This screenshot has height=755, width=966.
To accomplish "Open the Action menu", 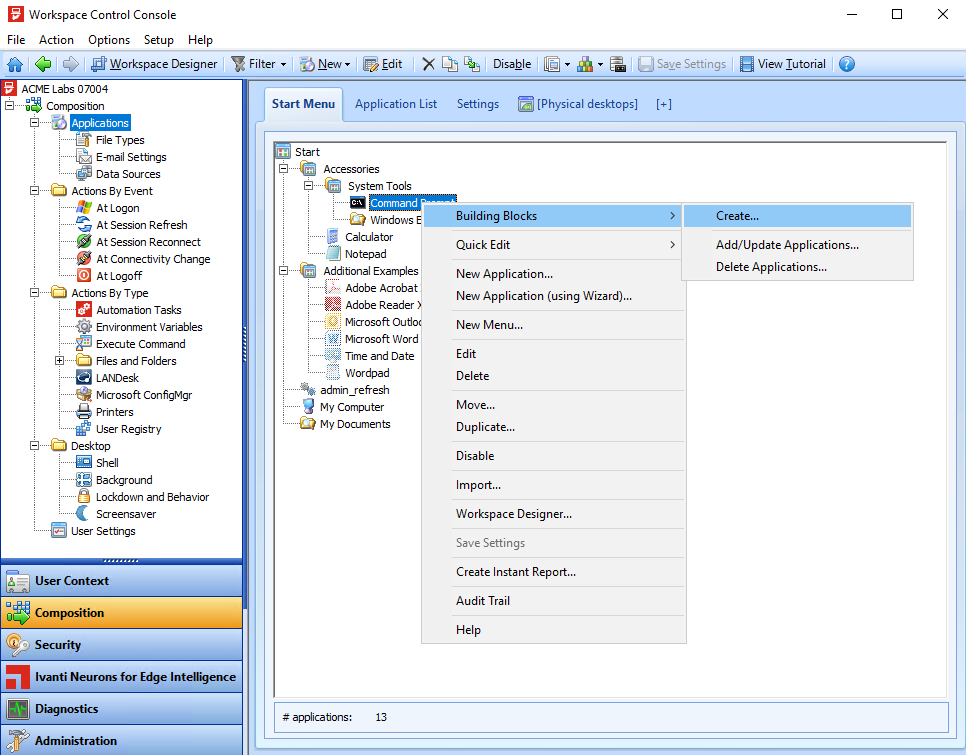I will [56, 40].
